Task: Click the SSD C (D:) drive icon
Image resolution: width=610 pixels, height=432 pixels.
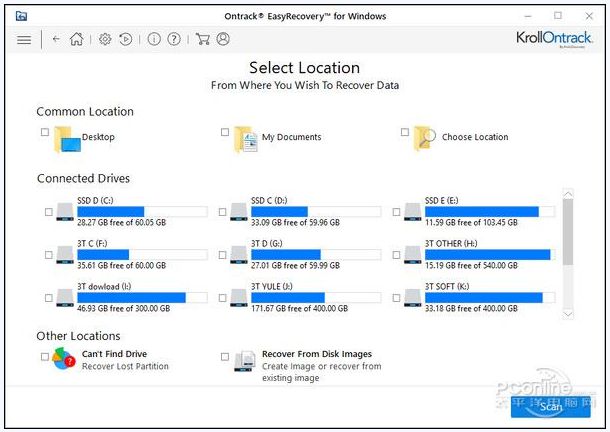Action: pos(239,212)
